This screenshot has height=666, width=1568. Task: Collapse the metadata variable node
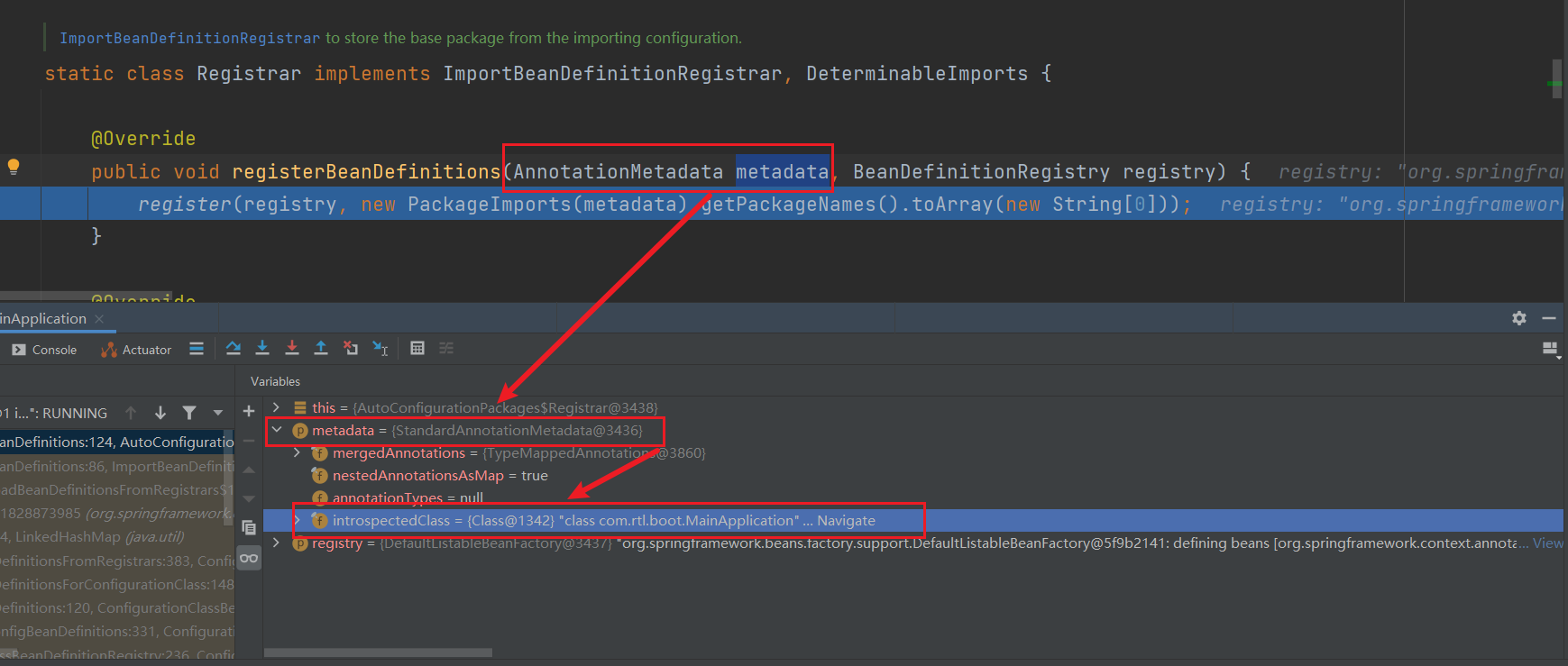point(277,430)
